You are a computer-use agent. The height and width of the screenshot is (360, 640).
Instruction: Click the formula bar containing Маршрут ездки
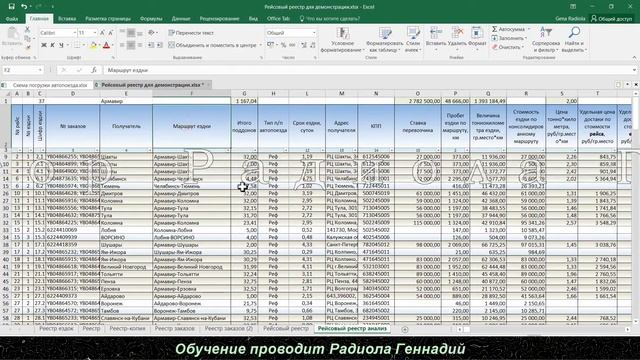(x=367, y=70)
